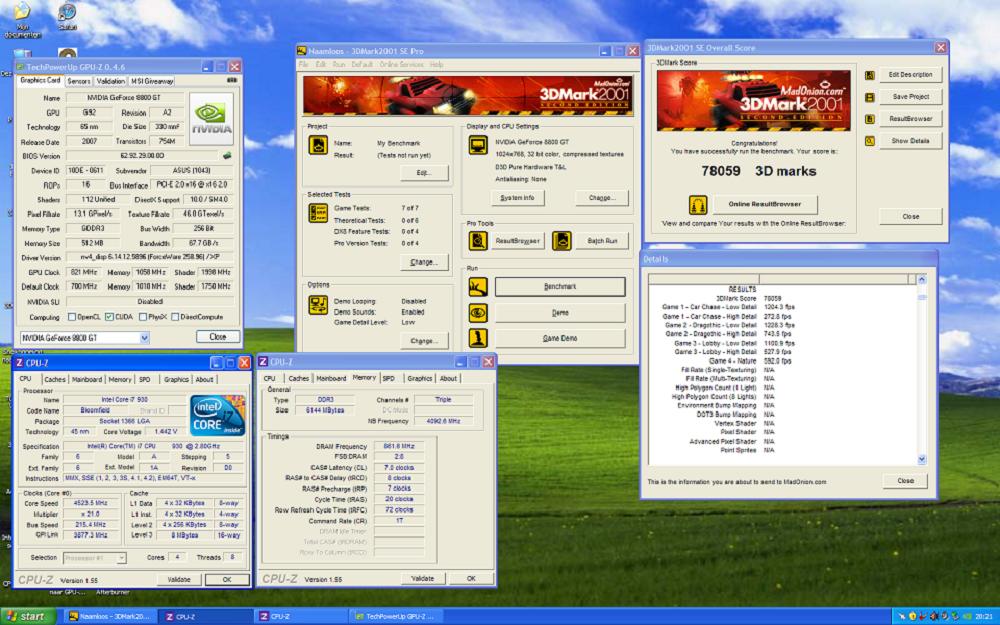Open the Help menu in 3DMark2001
This screenshot has width=1000, height=625.
click(x=436, y=64)
